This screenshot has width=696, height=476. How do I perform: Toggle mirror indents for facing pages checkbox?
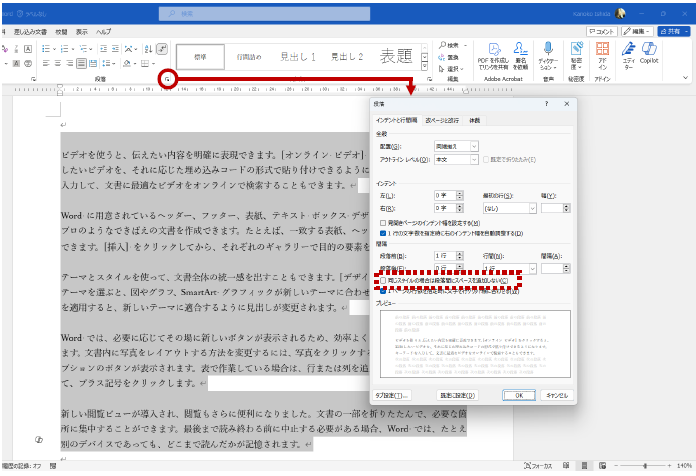(384, 223)
